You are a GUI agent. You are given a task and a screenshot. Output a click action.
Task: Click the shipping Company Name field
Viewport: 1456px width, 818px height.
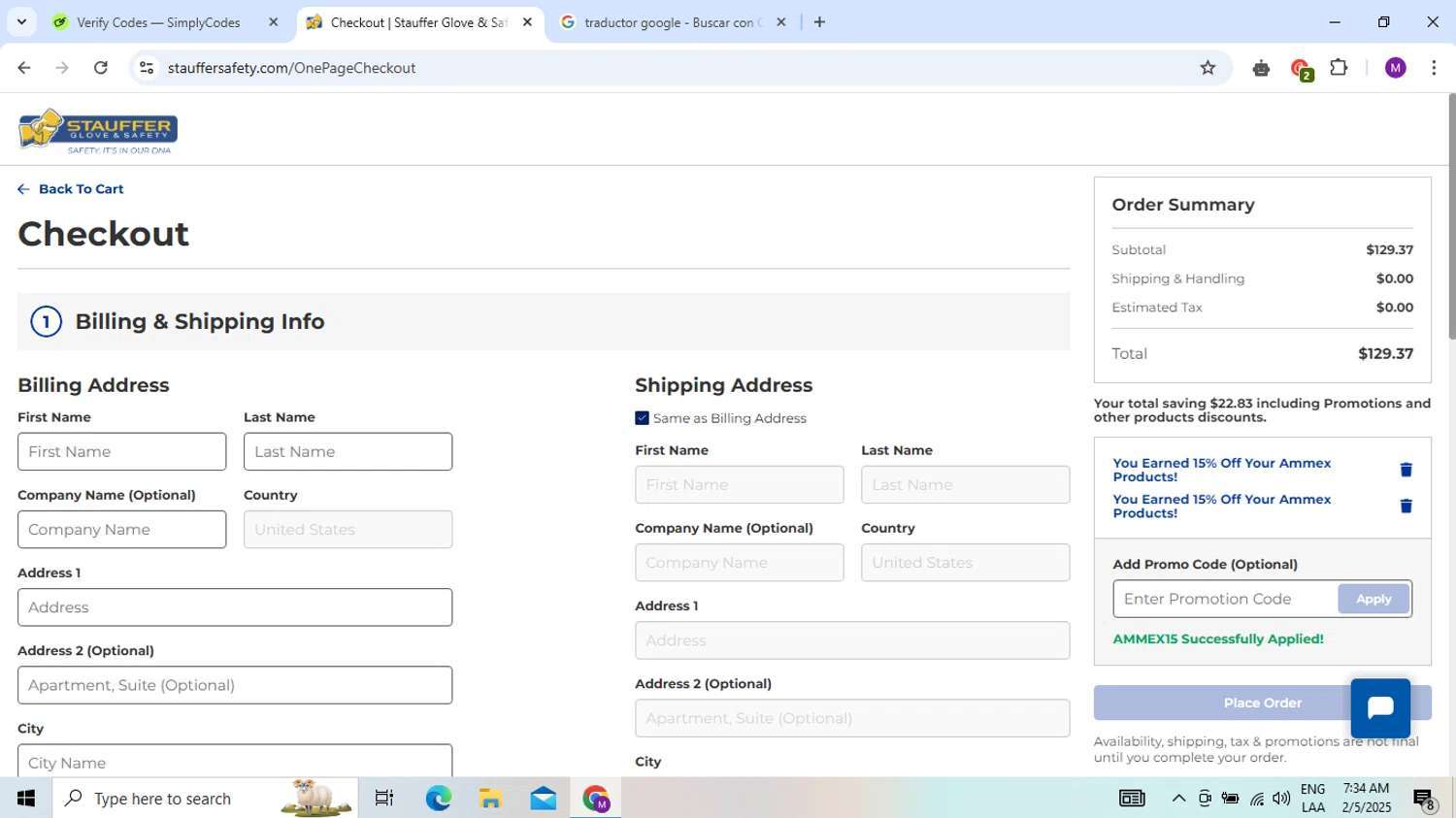coord(740,562)
